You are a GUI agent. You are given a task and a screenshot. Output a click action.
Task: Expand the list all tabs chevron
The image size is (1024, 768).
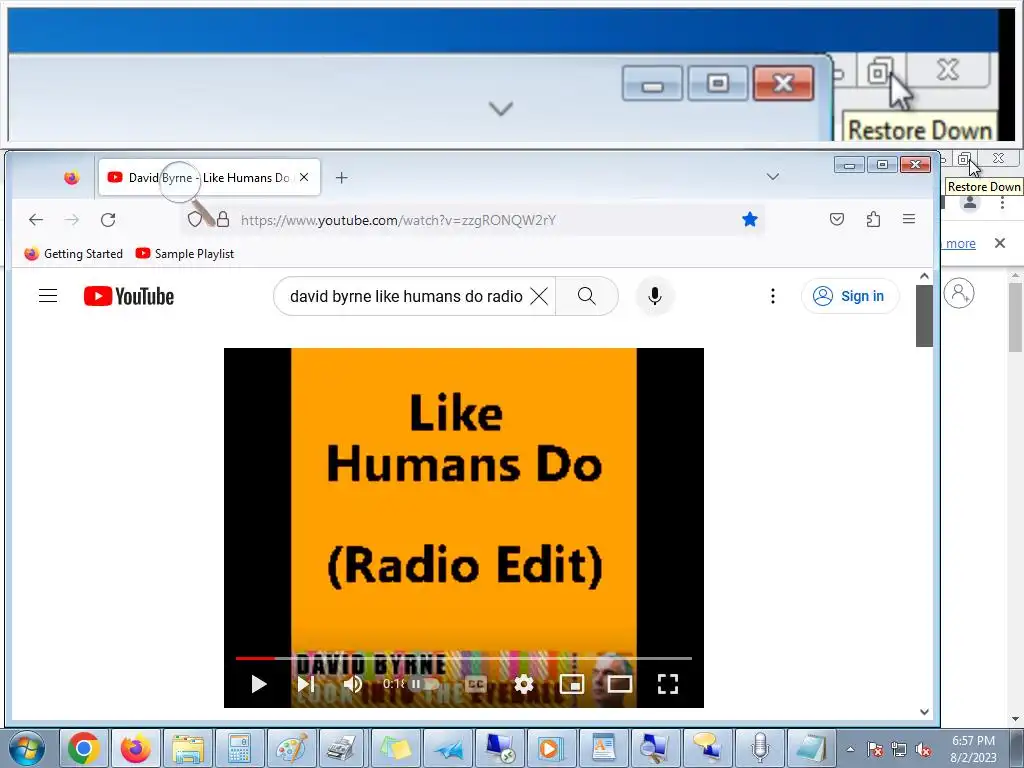pyautogui.click(x=773, y=177)
